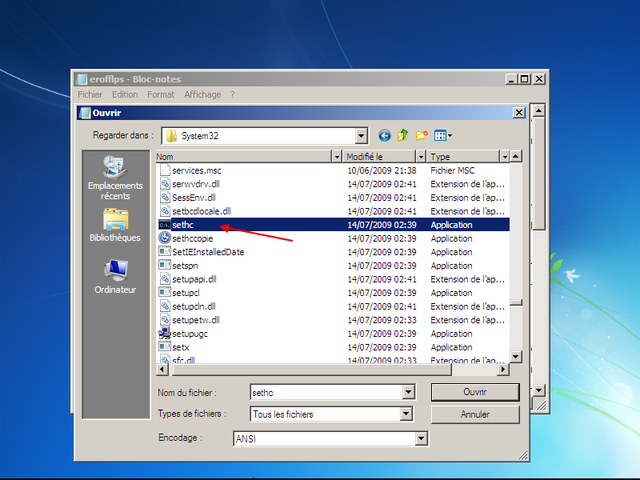The width and height of the screenshot is (640, 480).
Task: Click the Fichier MSC type cell
Action: [452, 170]
